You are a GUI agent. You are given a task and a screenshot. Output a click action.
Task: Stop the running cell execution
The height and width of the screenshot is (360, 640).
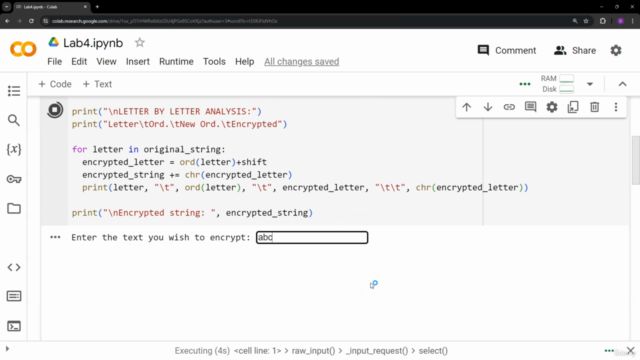point(55,110)
